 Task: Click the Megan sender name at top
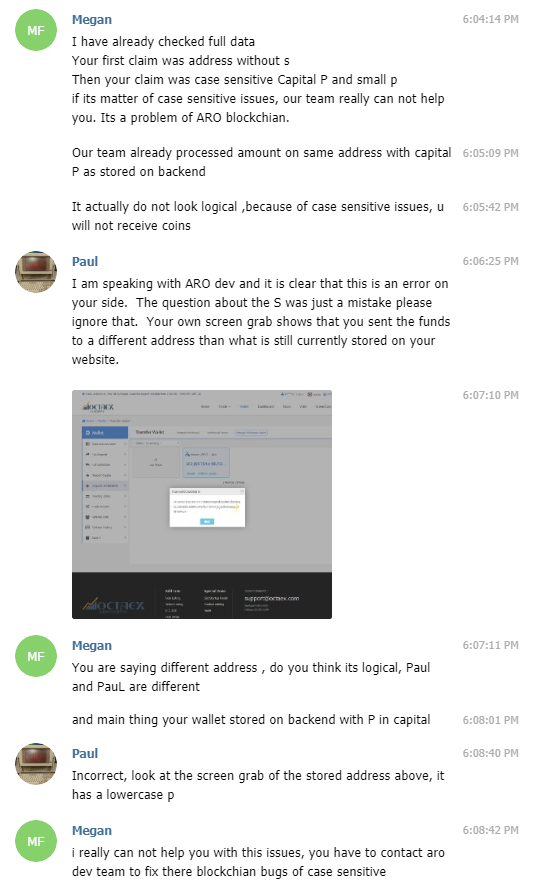91,20
